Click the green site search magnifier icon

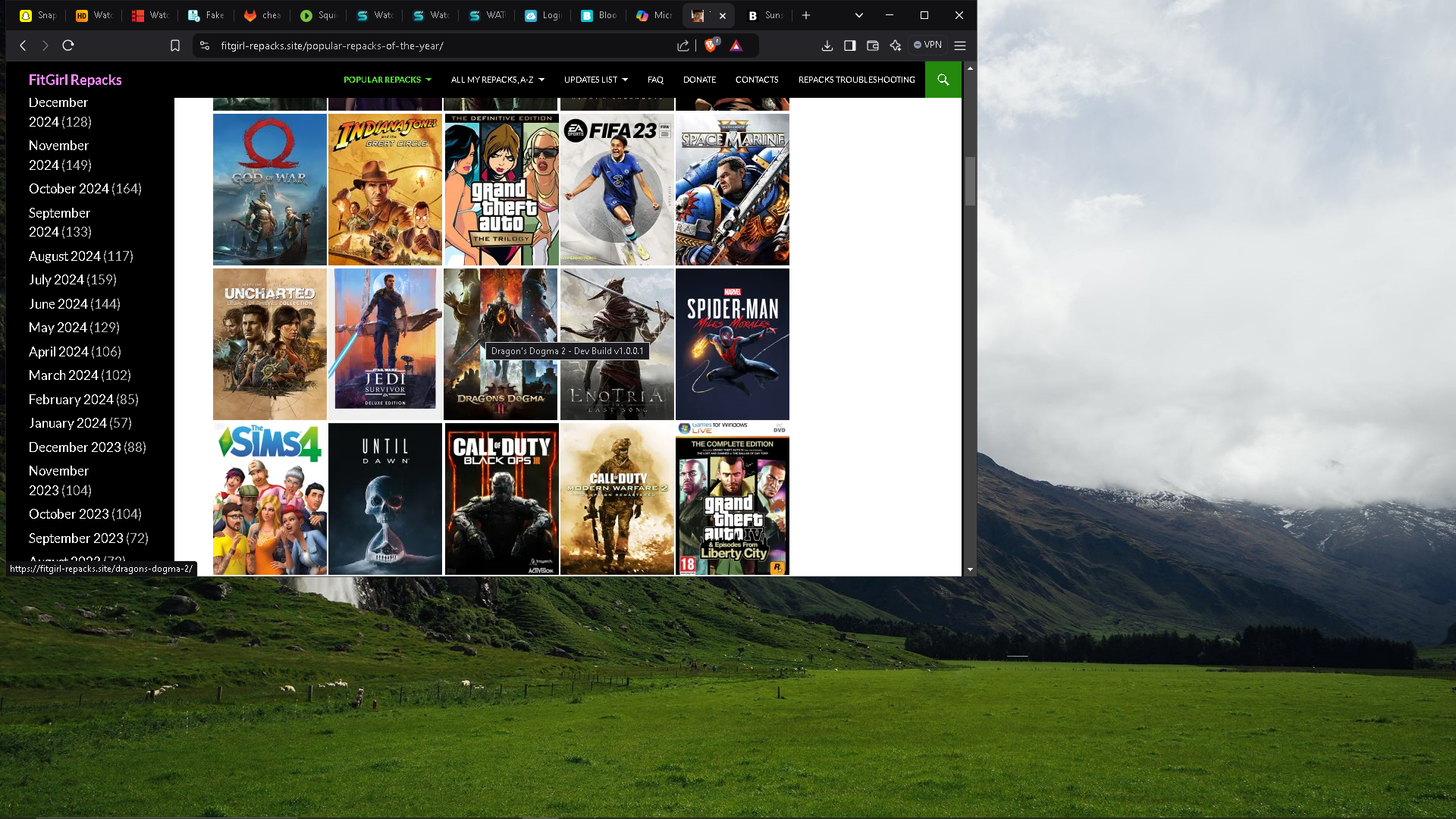pos(943,80)
